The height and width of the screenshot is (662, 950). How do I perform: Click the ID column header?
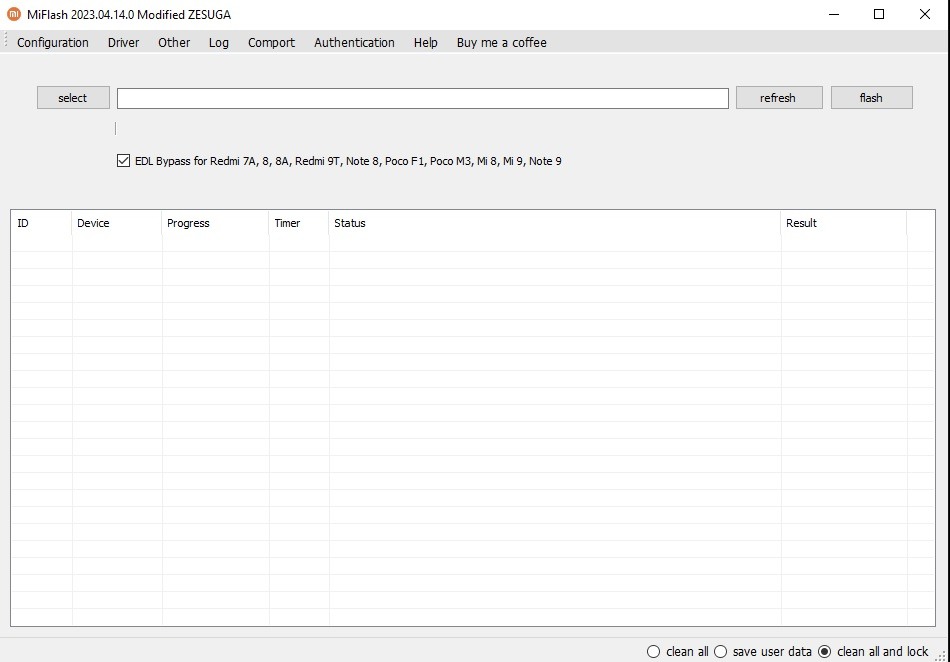[x=41, y=223]
